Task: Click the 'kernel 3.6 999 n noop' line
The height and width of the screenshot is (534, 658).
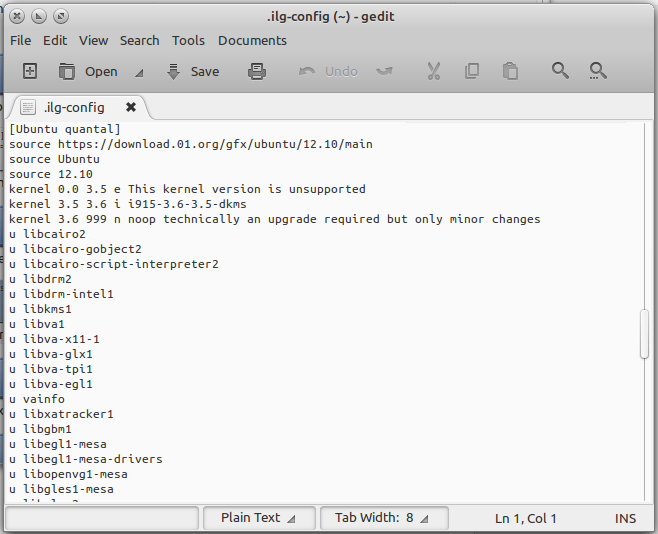Action: coord(275,219)
